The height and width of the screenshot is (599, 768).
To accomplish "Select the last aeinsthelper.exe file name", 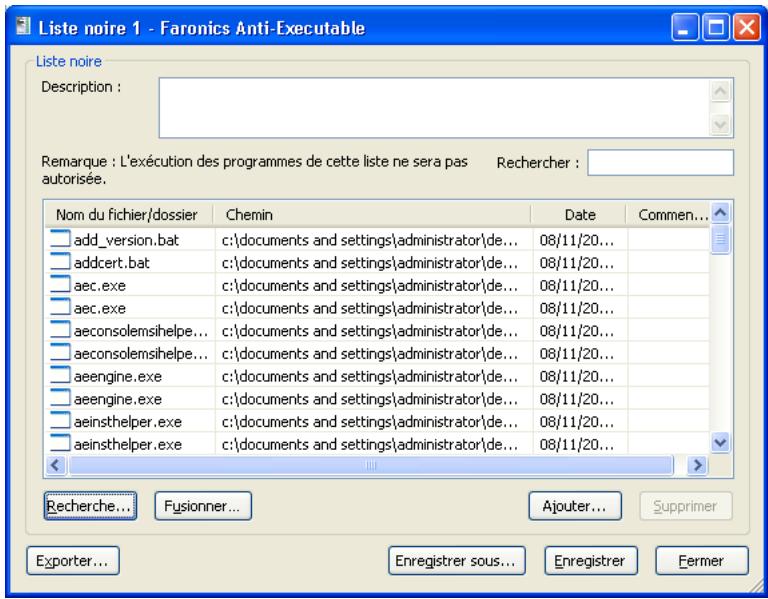I will click(x=128, y=445).
